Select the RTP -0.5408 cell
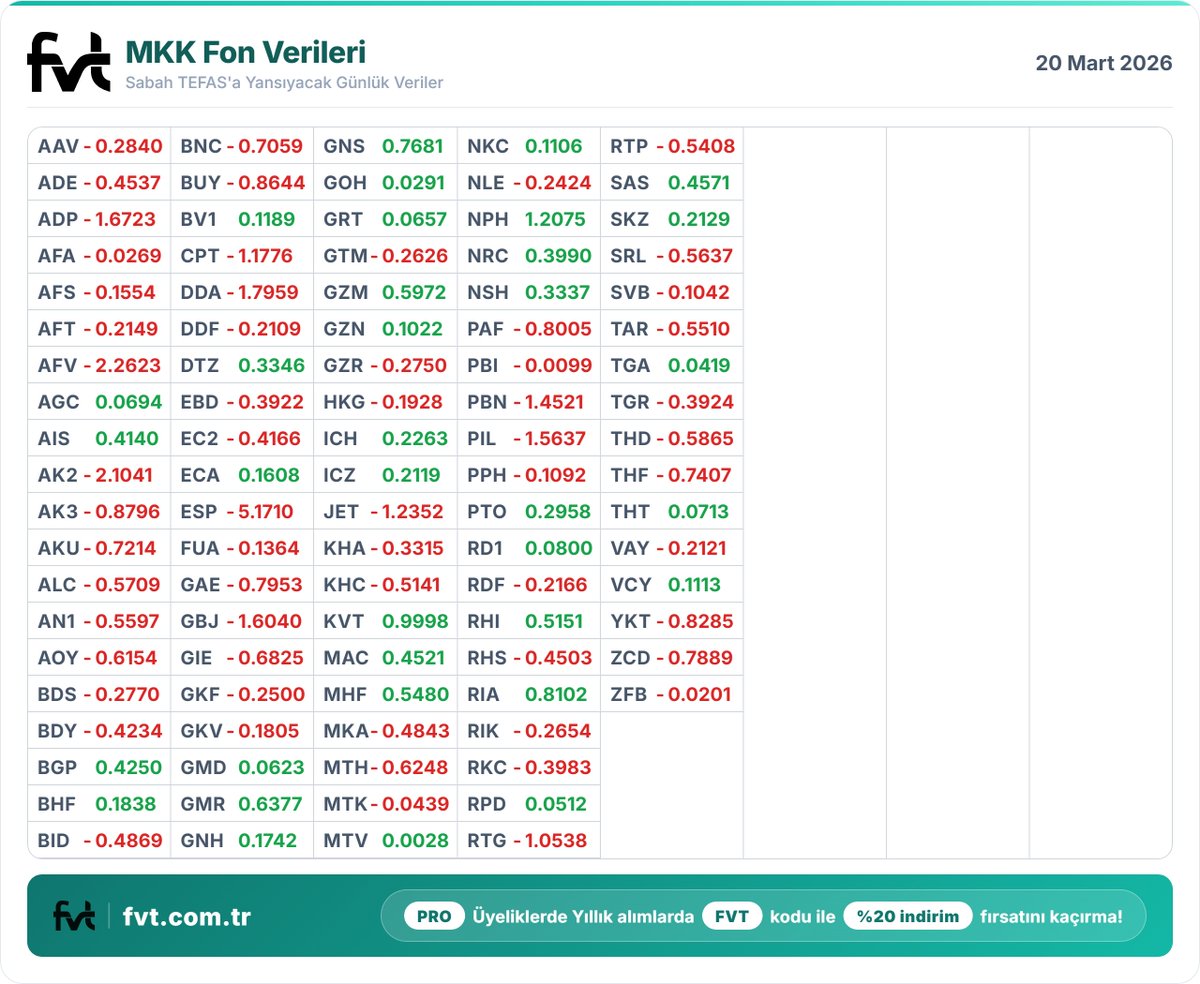1200x984 pixels. tap(672, 146)
